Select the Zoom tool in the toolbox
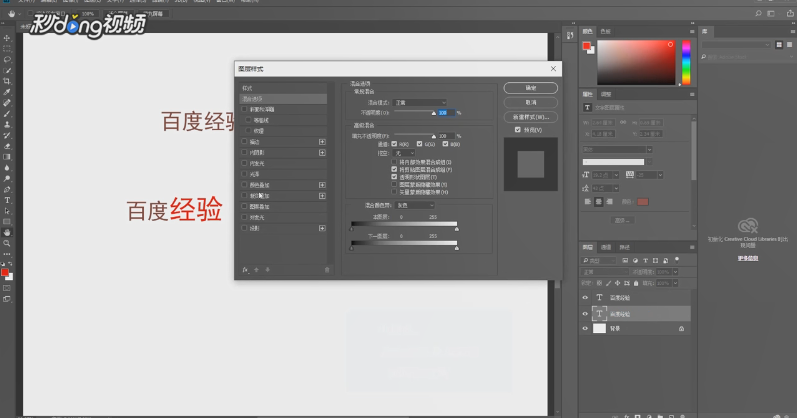The width and height of the screenshot is (797, 418). pyautogui.click(x=7, y=243)
